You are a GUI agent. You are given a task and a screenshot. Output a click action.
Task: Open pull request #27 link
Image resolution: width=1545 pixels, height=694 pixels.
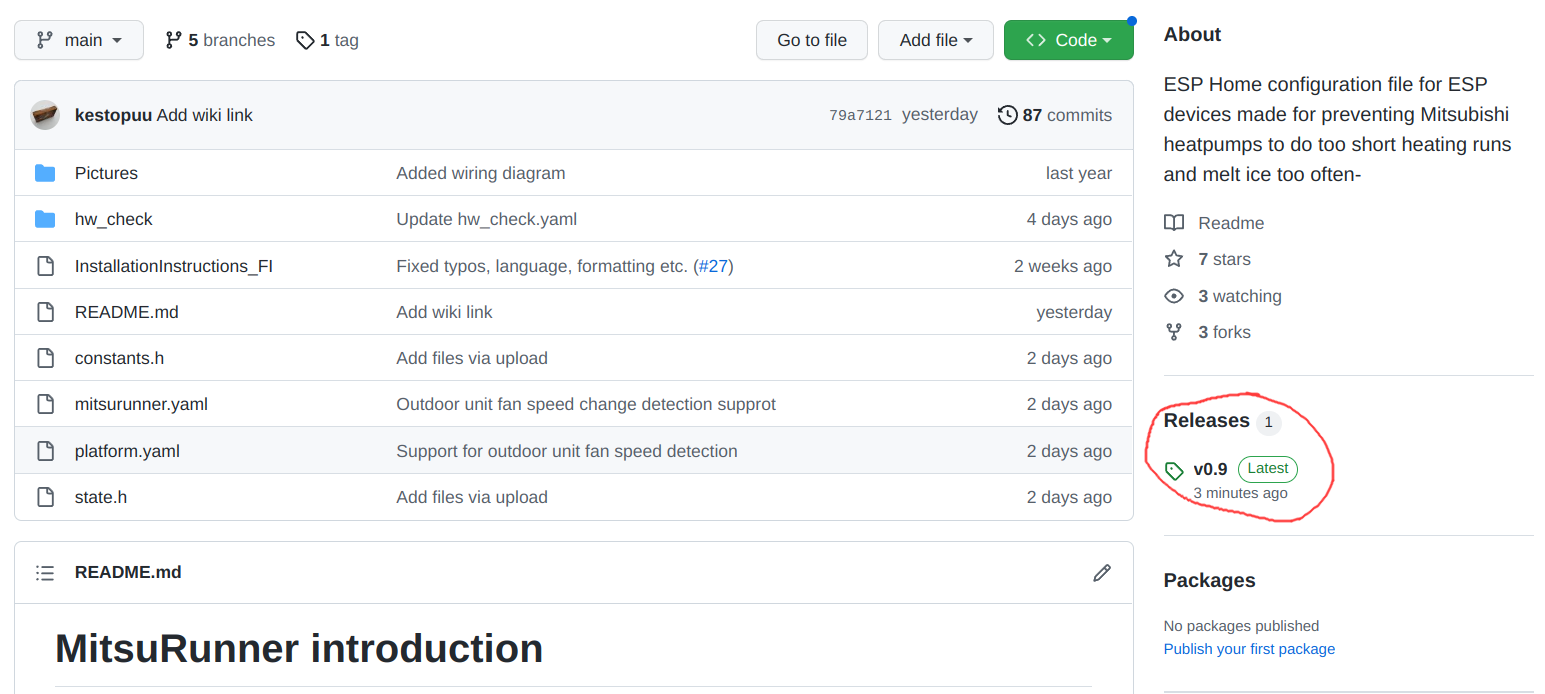(x=714, y=266)
